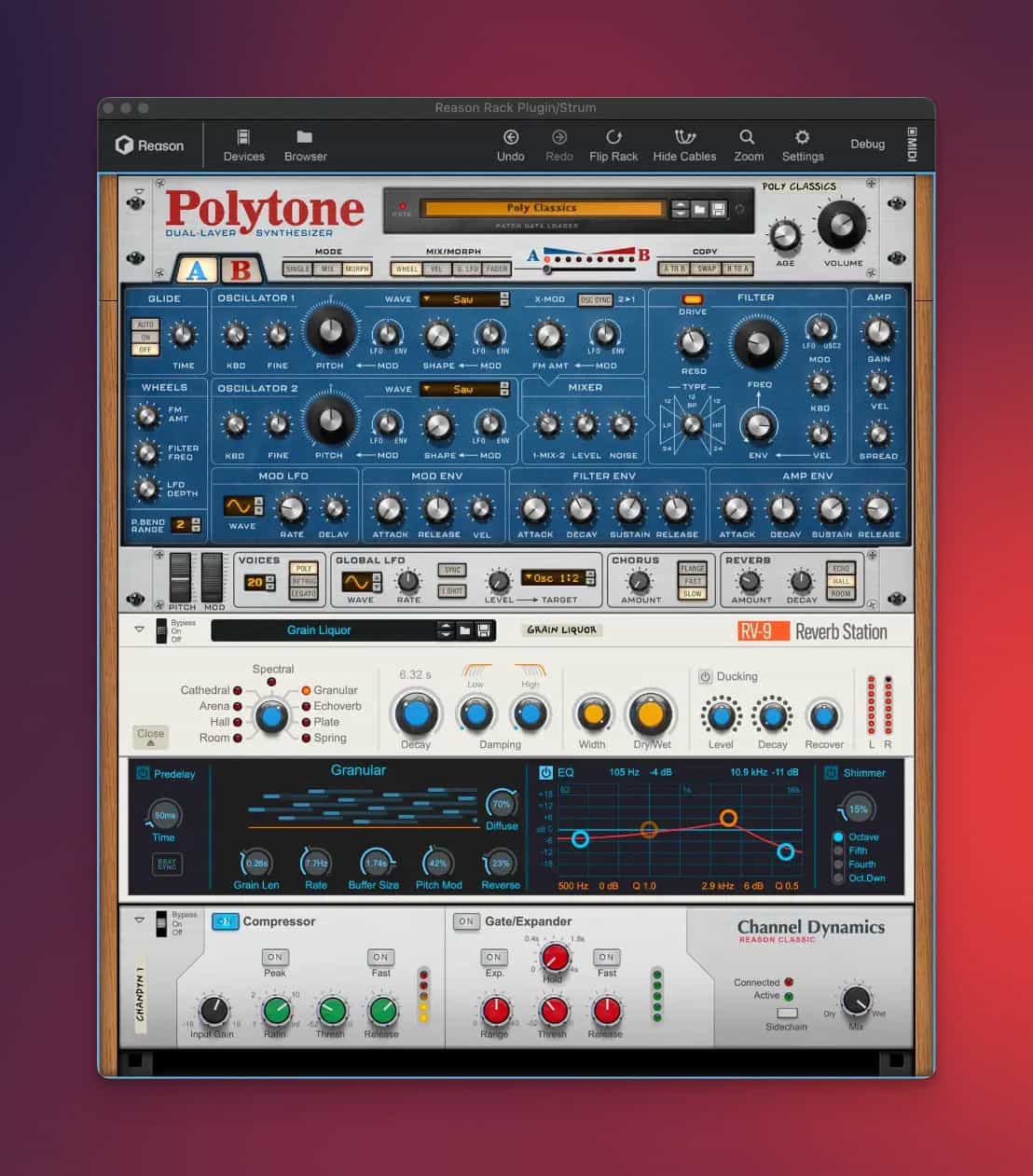This screenshot has width=1033, height=1176.
Task: Click the Polytone Volume knob
Action: coord(842,225)
